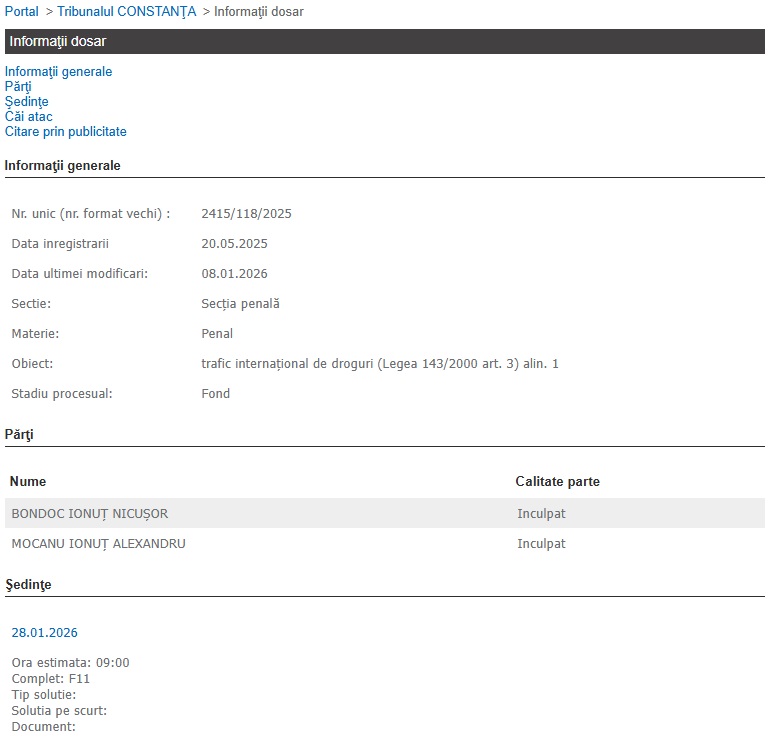The width and height of the screenshot is (779, 743).
Task: Open the Ședințe navigation link
Action: tap(27, 102)
